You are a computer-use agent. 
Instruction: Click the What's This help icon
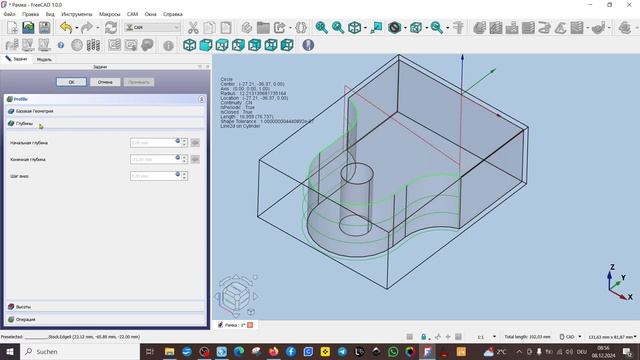point(61,45)
